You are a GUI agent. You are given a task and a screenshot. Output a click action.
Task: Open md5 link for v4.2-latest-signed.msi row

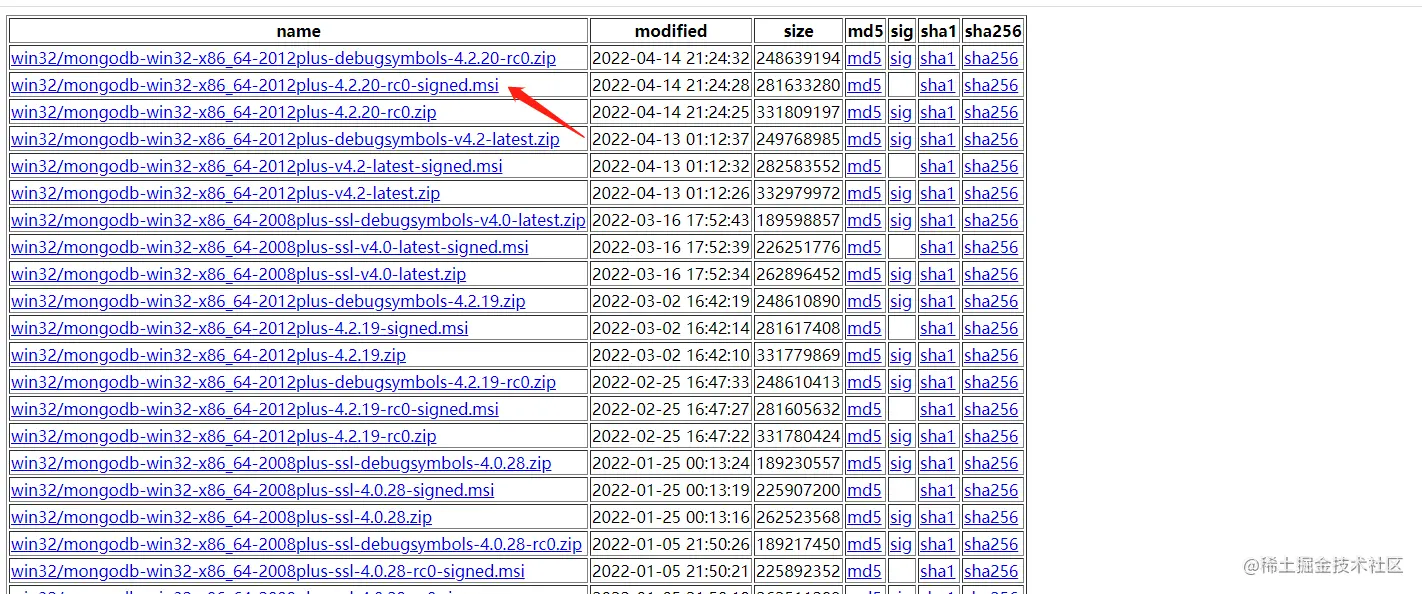coord(864,166)
